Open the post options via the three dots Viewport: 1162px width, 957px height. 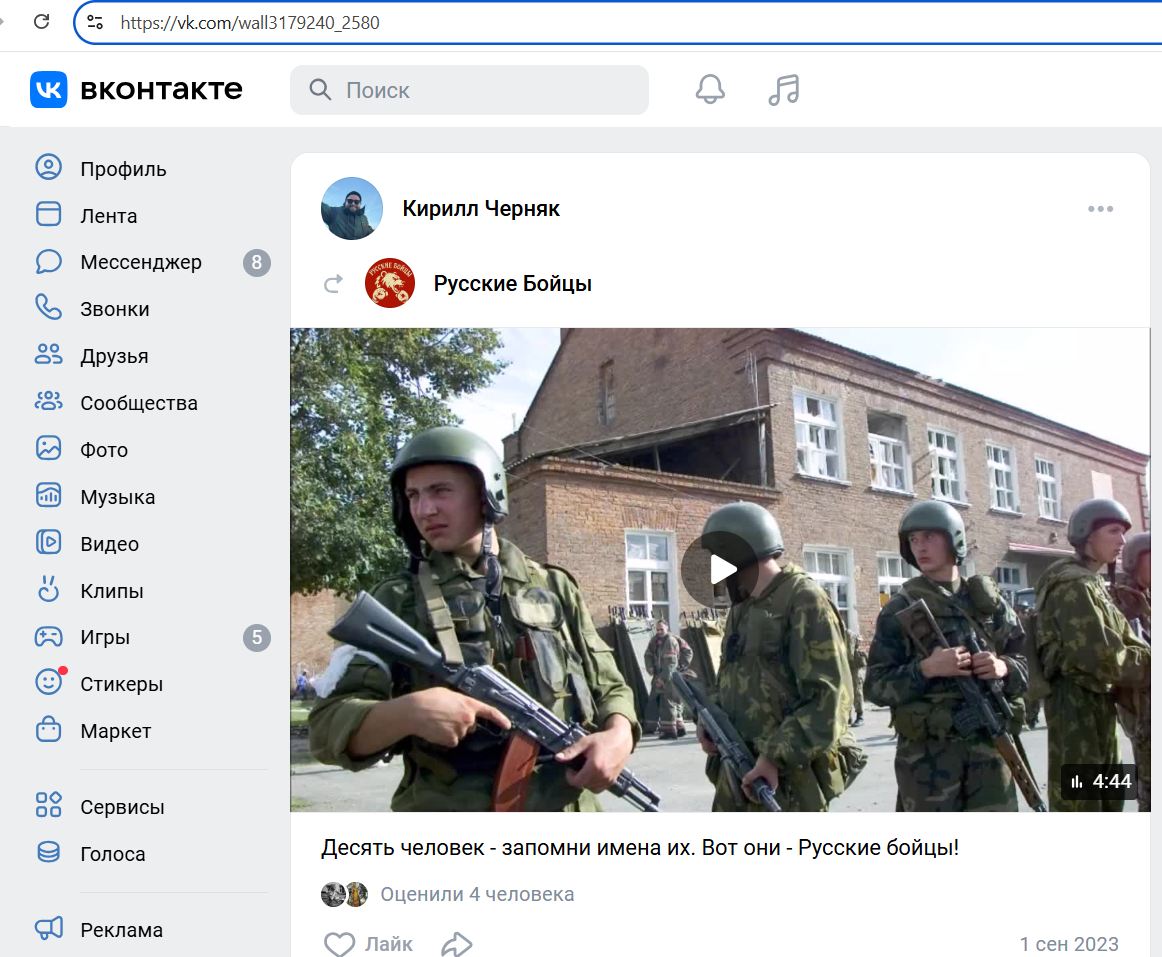point(1100,208)
